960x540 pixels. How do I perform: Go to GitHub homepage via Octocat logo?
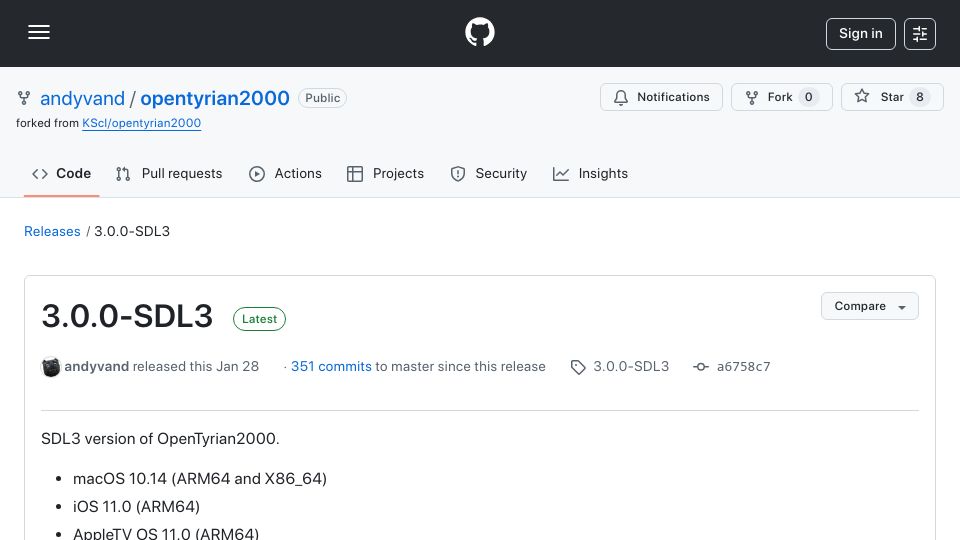click(479, 32)
